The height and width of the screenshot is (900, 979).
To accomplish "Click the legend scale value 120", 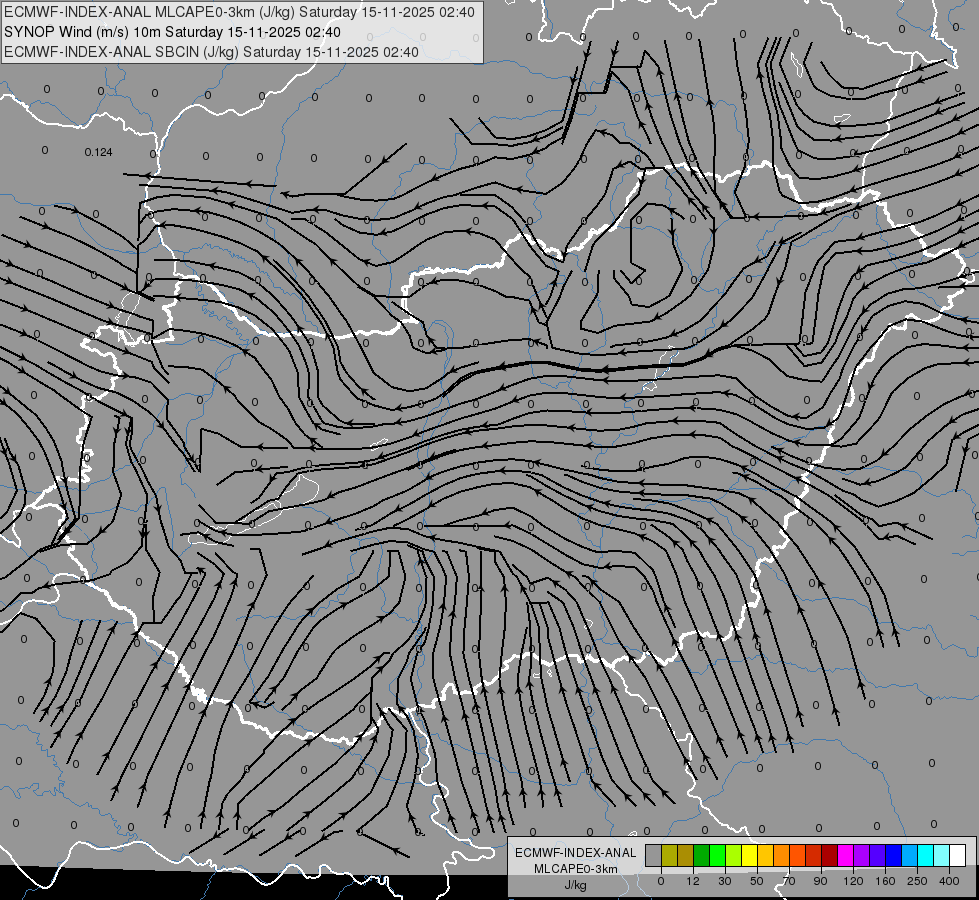I will 854,881.
